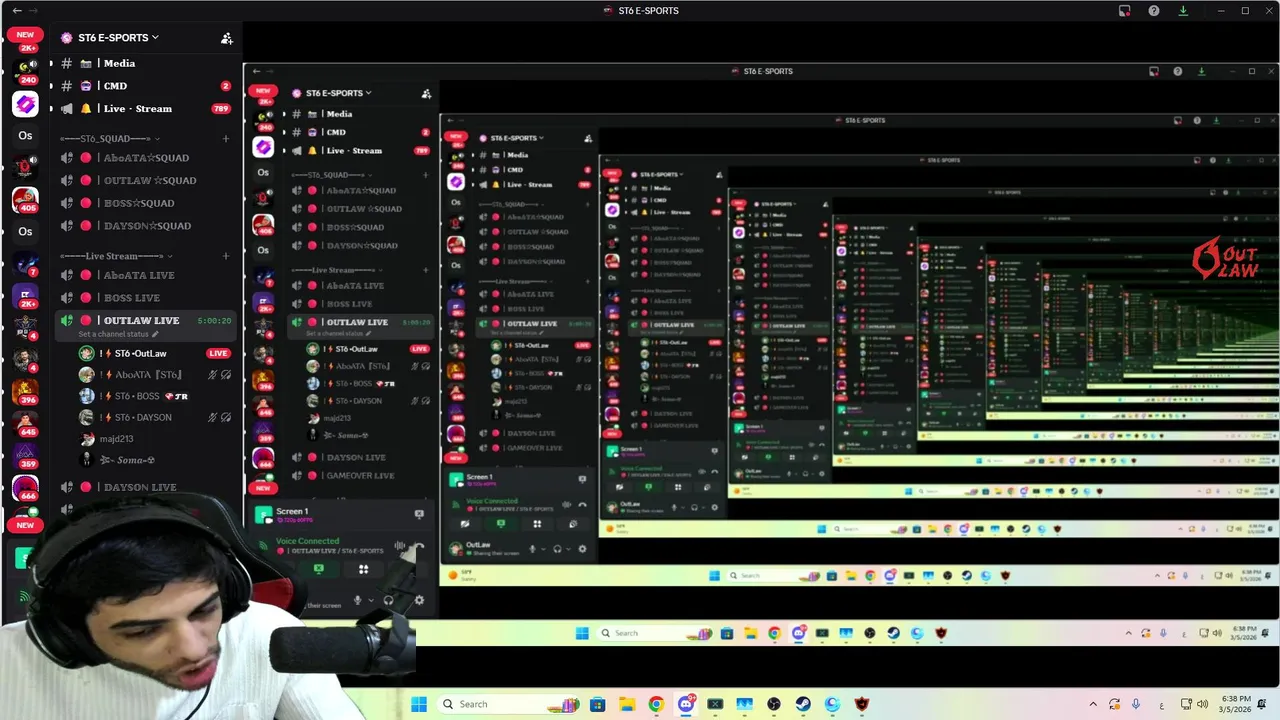Join AboATA SQUAD voice channel in main window

pyautogui.click(x=146, y=158)
